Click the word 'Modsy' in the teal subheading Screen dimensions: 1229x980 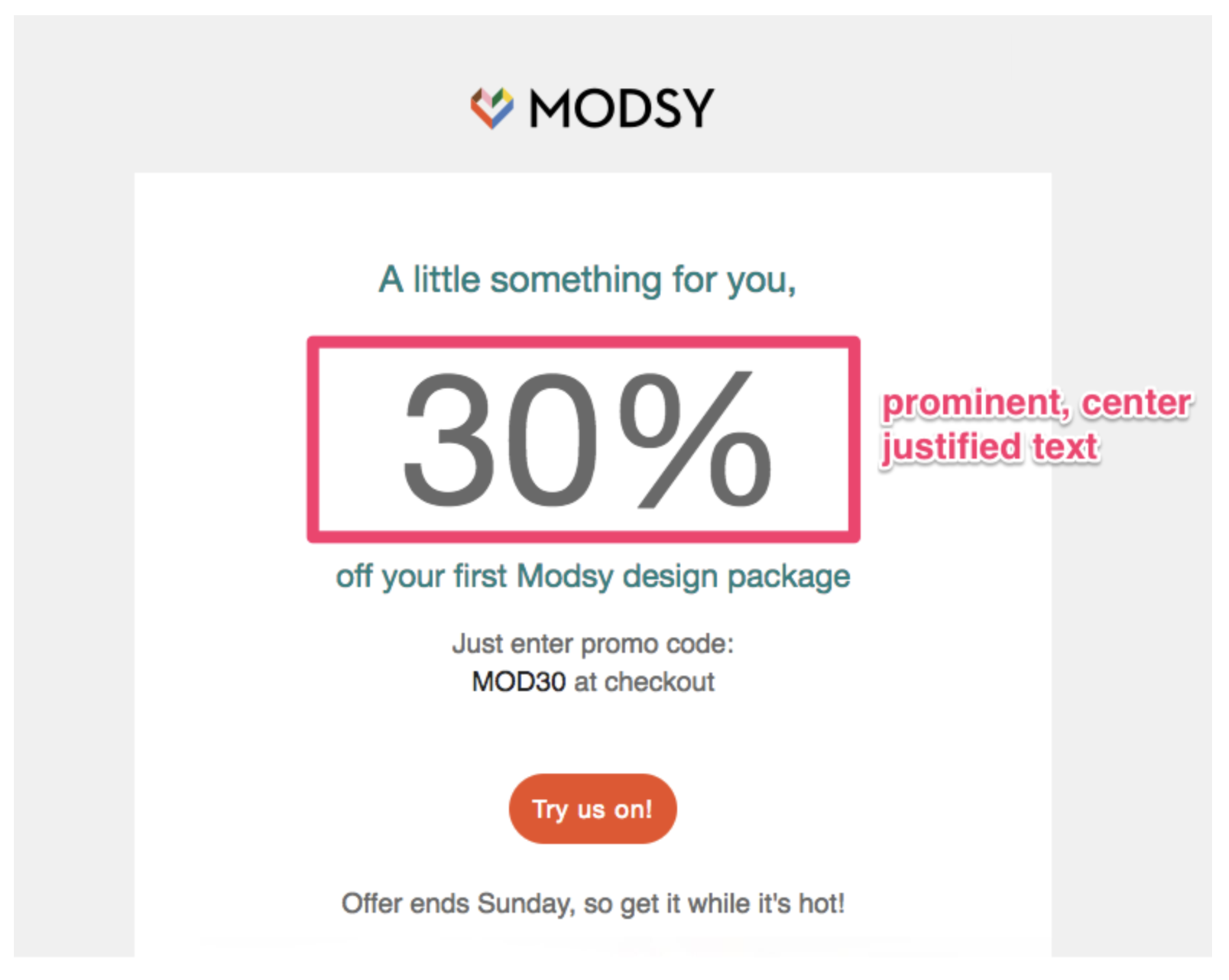(565, 576)
